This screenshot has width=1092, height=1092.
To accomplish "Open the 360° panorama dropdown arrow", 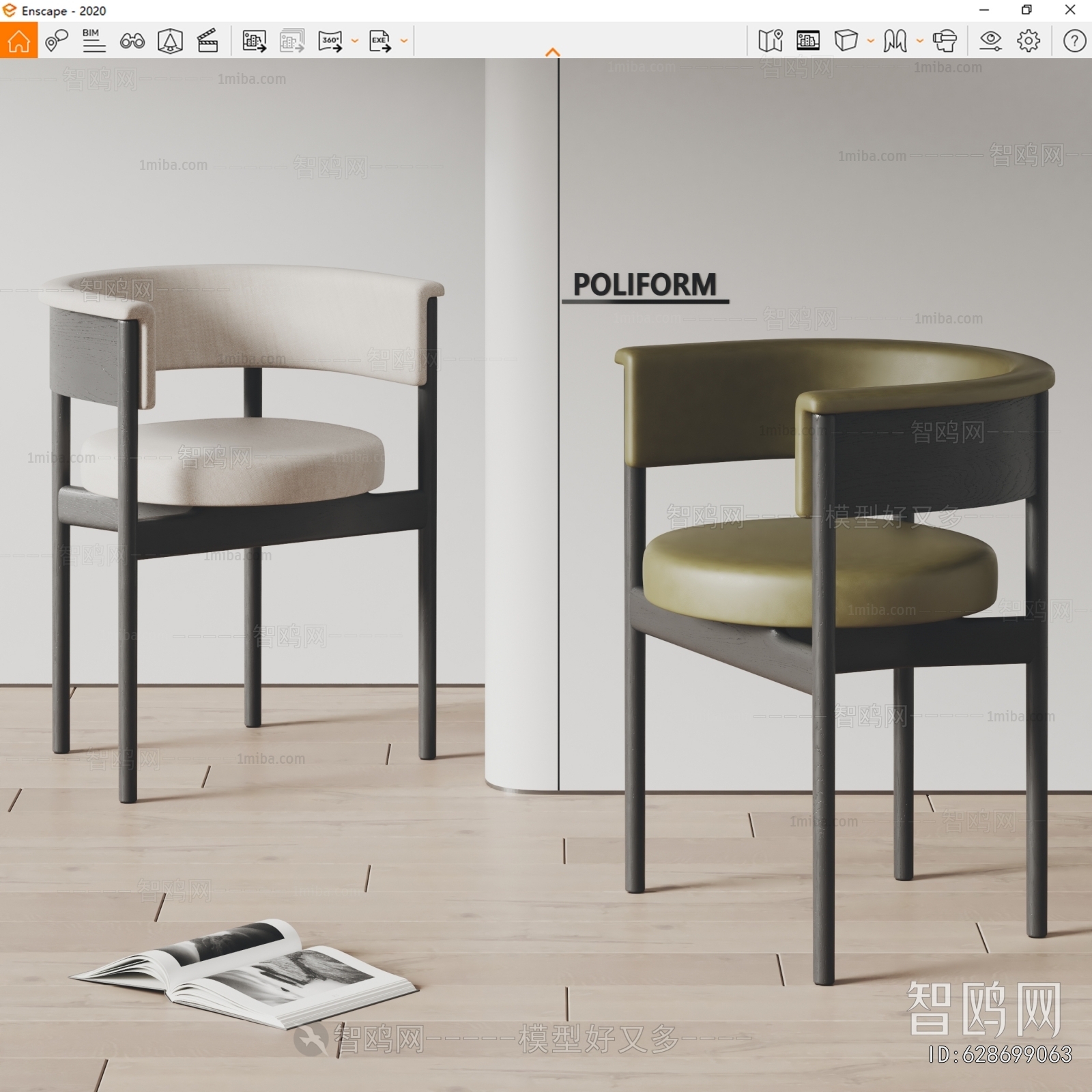I will click(355, 41).
